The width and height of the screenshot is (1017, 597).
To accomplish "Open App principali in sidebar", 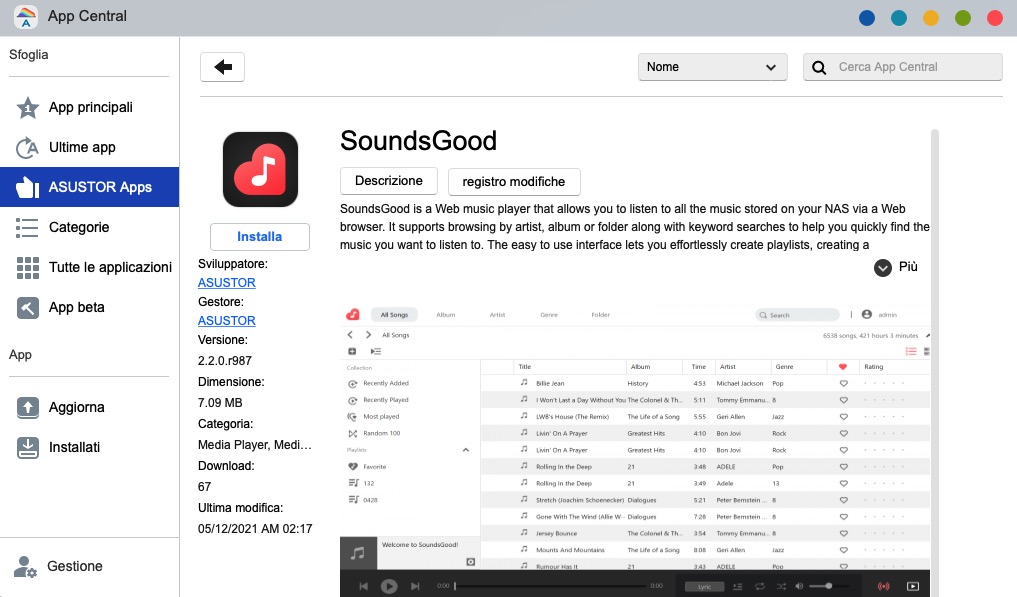I will click(x=90, y=108).
